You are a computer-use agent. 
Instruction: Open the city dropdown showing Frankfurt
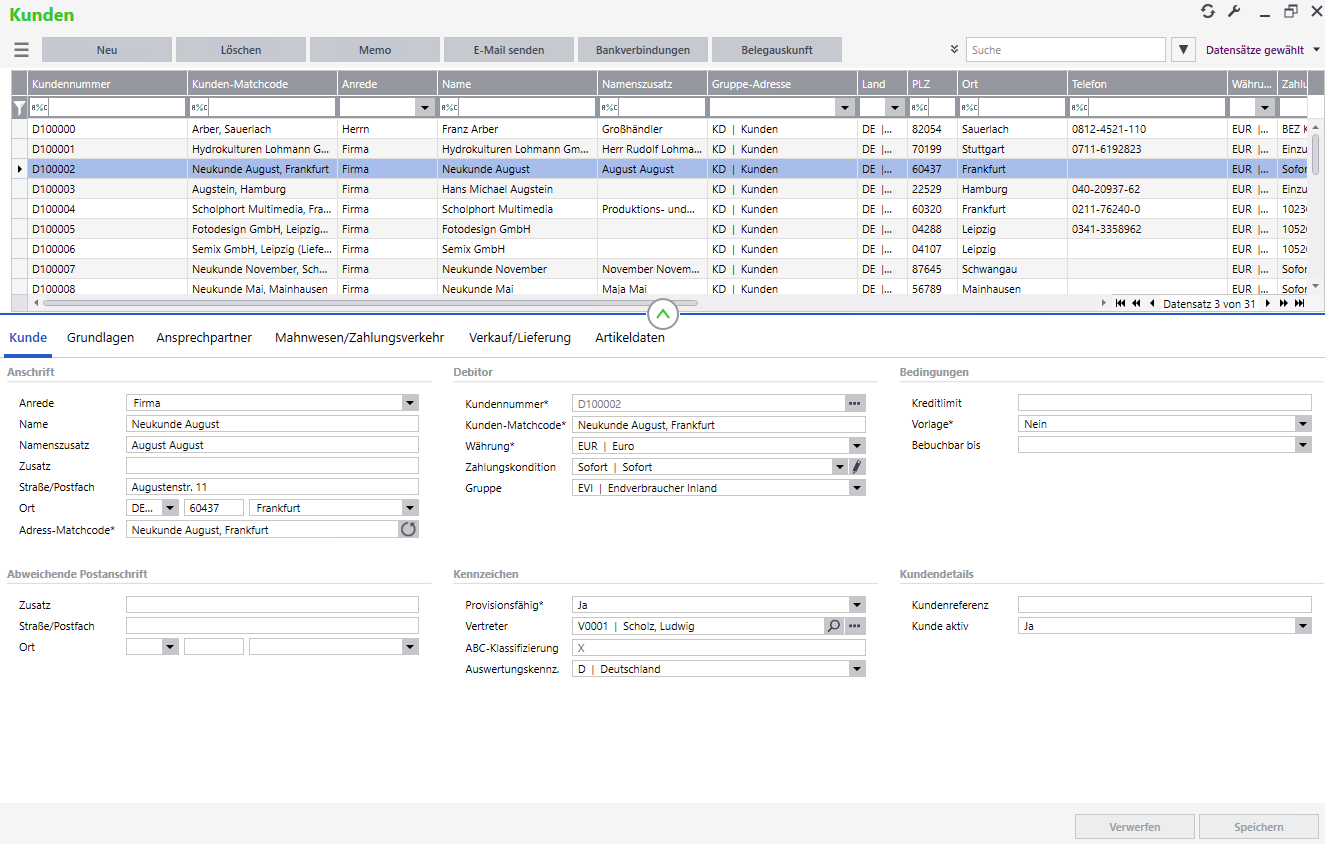pyautogui.click(x=410, y=508)
